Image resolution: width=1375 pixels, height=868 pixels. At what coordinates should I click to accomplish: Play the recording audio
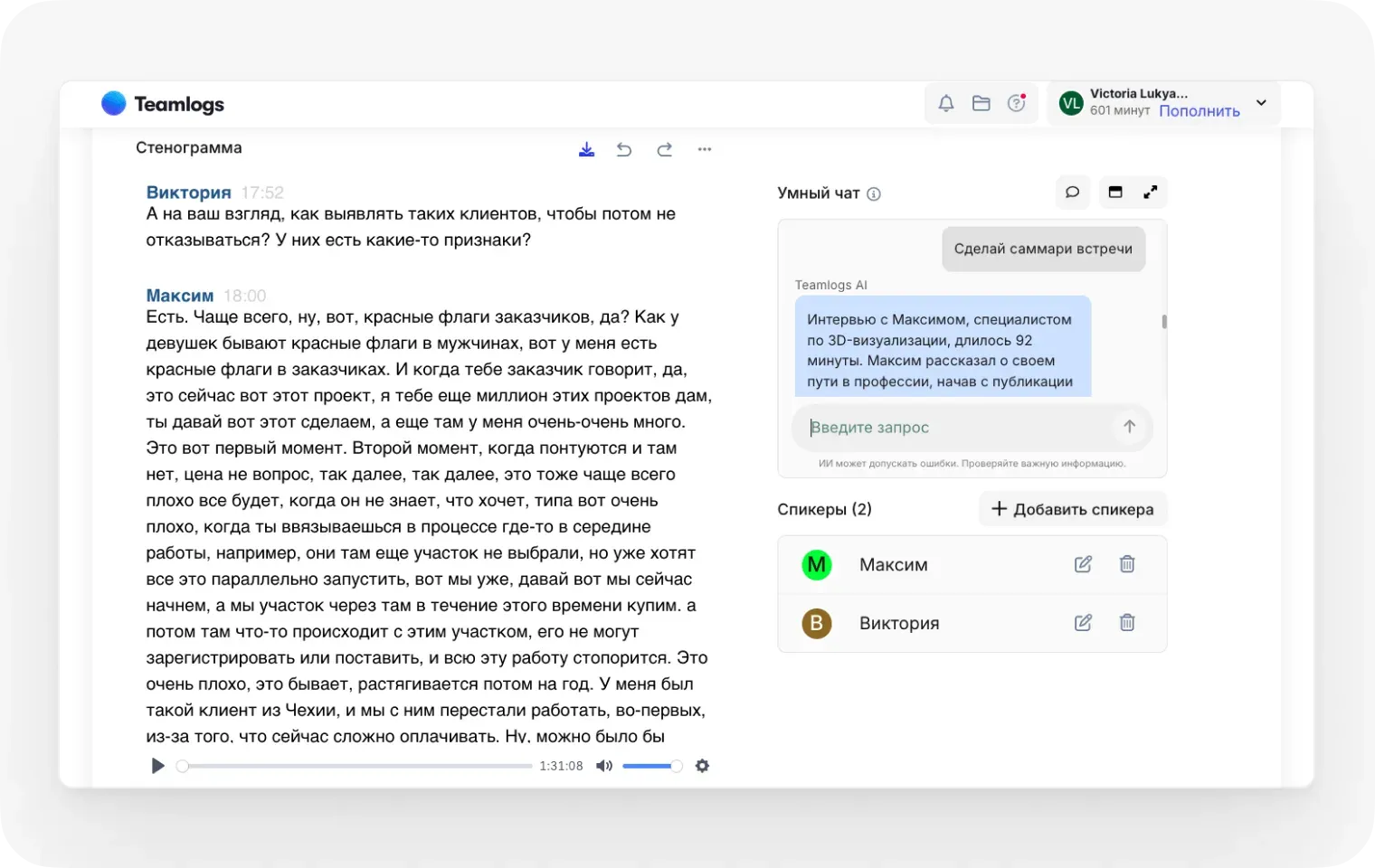[x=157, y=766]
